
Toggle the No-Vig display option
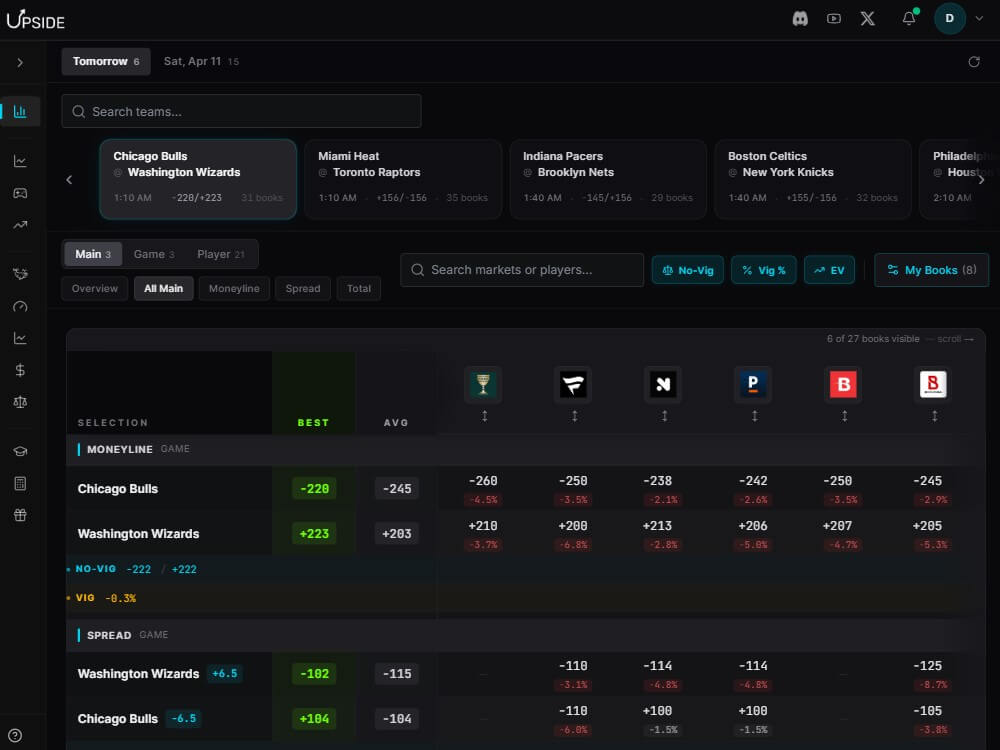[x=687, y=269]
